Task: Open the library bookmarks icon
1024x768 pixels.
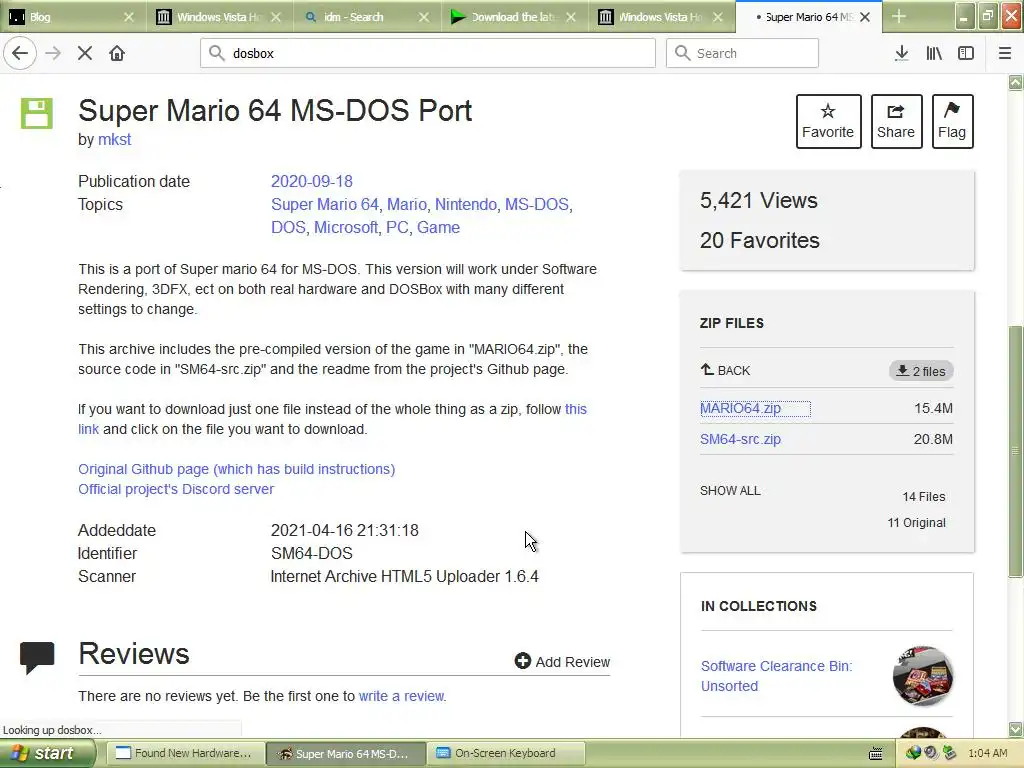Action: pyautogui.click(x=934, y=53)
